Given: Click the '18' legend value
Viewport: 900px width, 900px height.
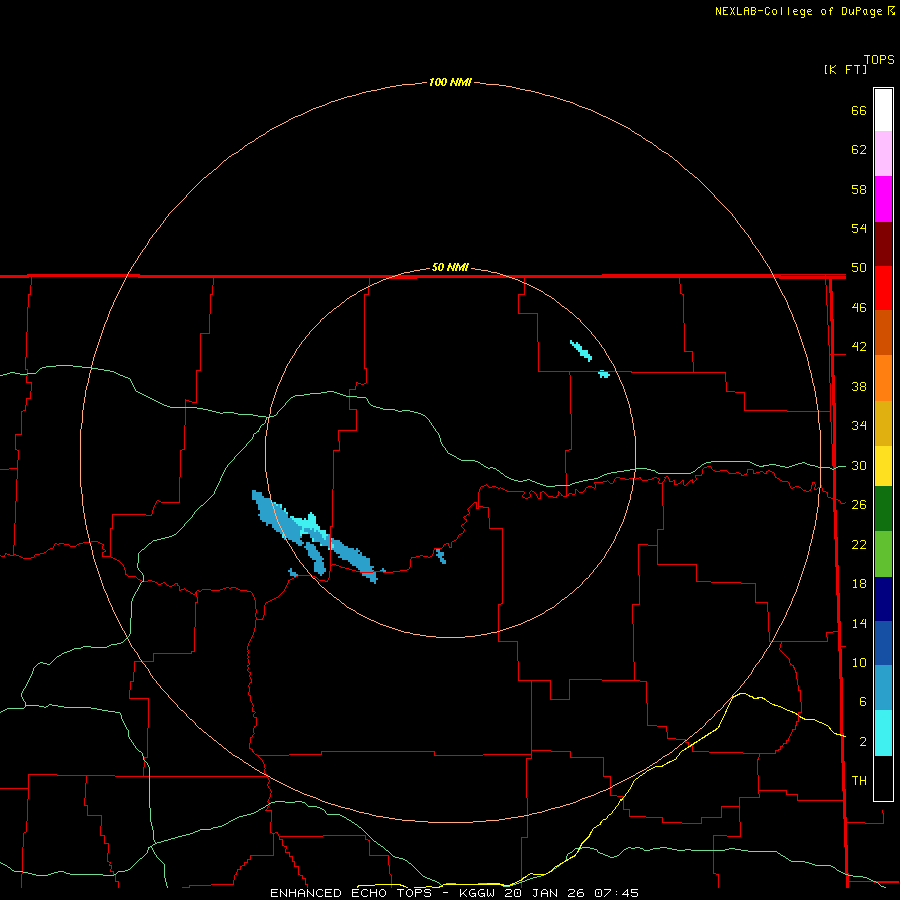Looking at the screenshot, I should pyautogui.click(x=859, y=584).
